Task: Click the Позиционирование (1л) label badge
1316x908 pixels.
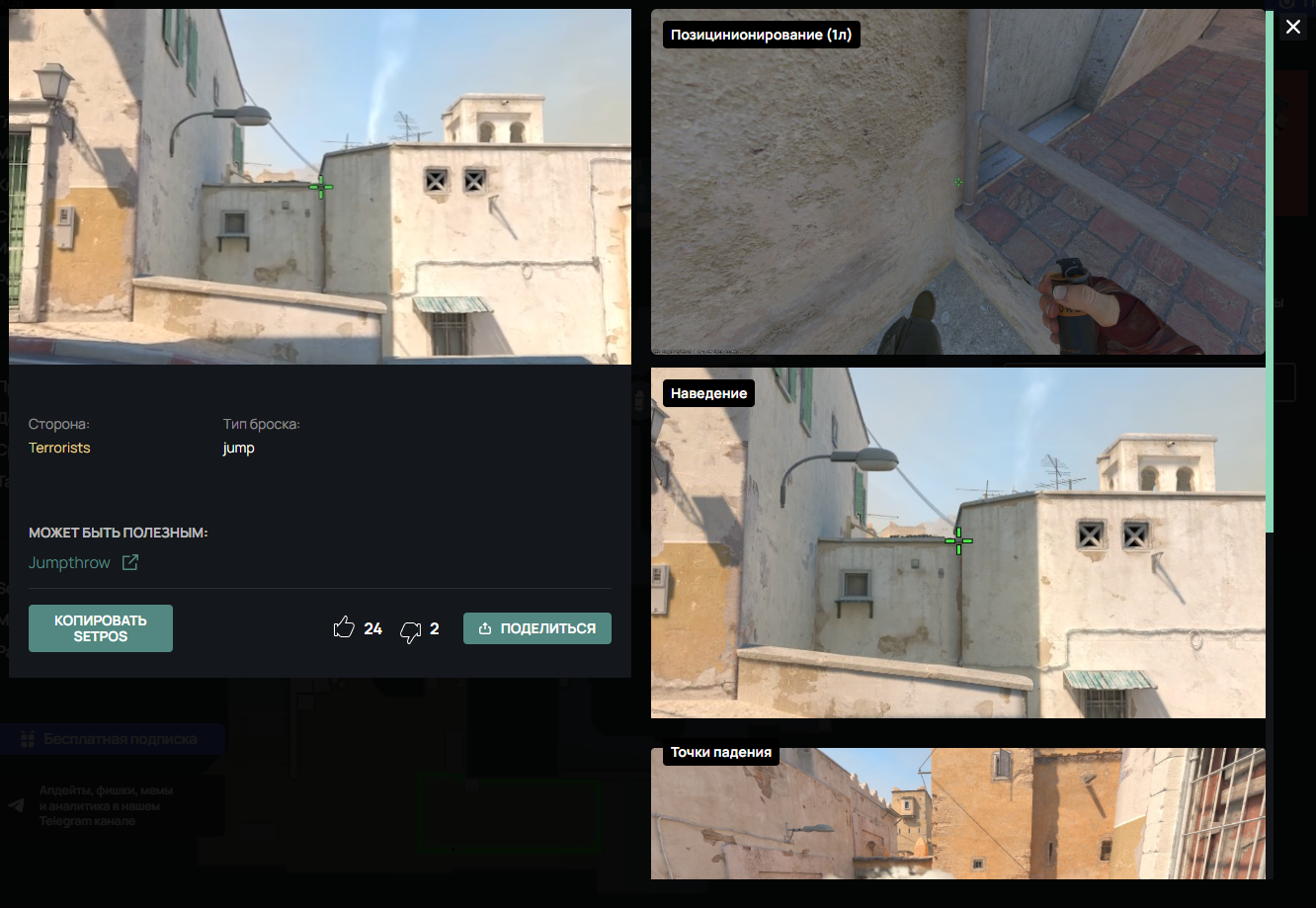Action: pos(761,35)
